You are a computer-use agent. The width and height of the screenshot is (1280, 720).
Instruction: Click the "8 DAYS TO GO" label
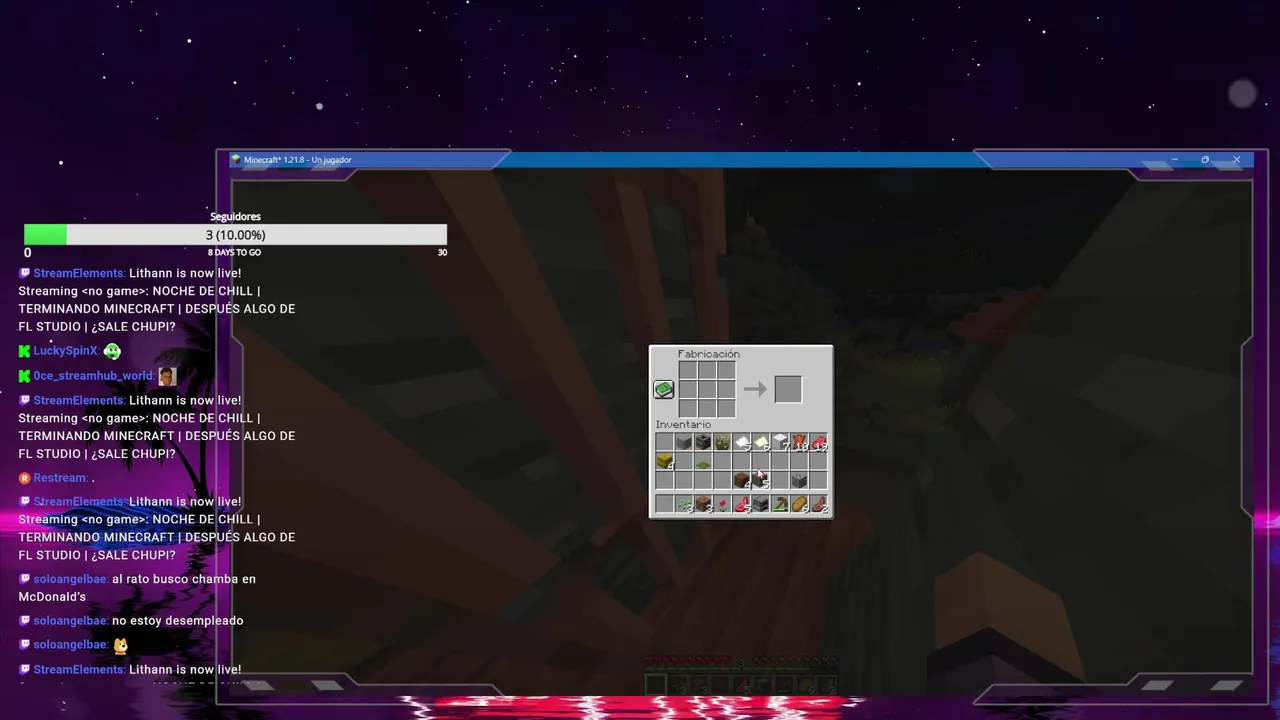tap(234, 253)
